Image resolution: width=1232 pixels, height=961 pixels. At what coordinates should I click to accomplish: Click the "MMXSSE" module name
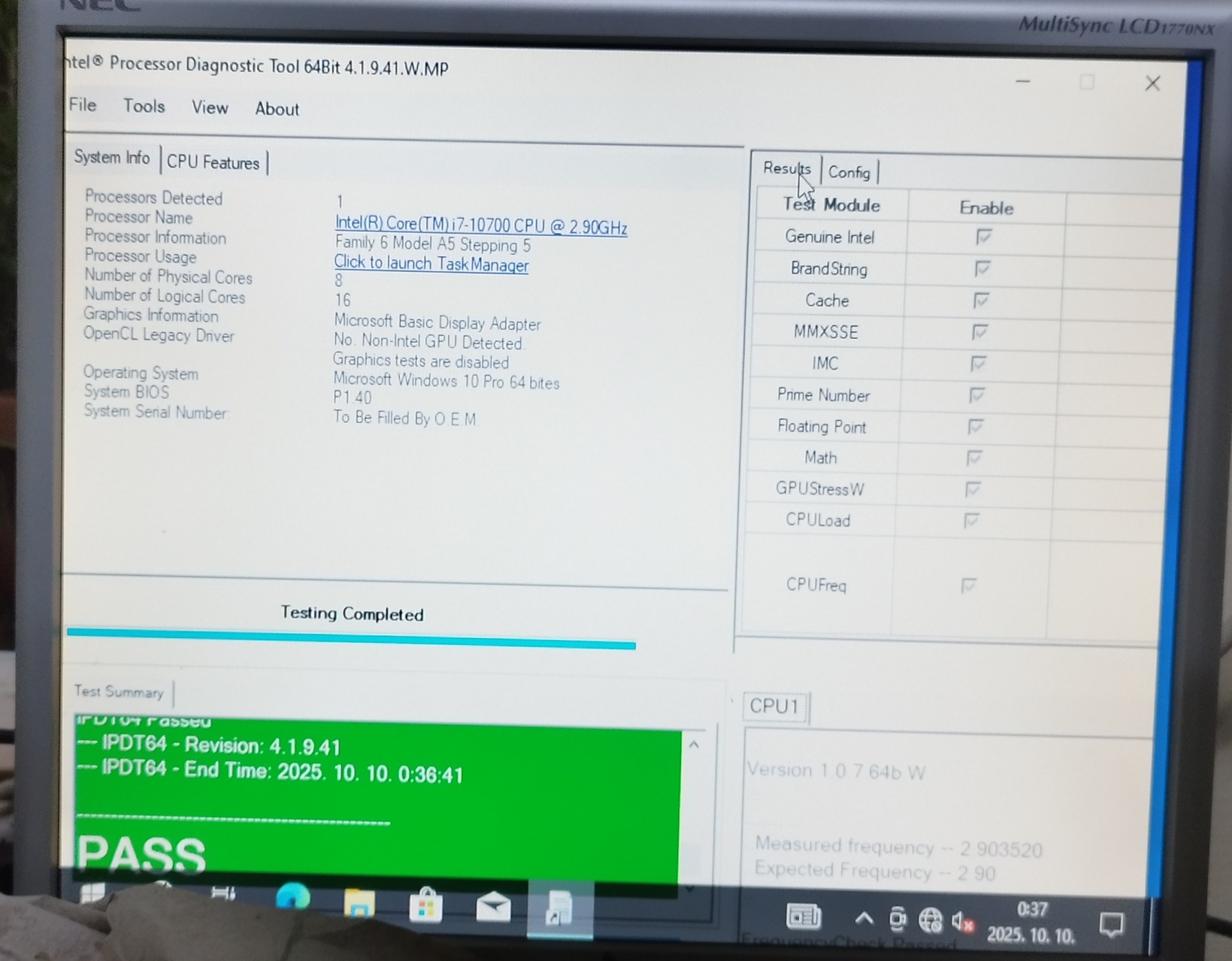click(x=826, y=331)
